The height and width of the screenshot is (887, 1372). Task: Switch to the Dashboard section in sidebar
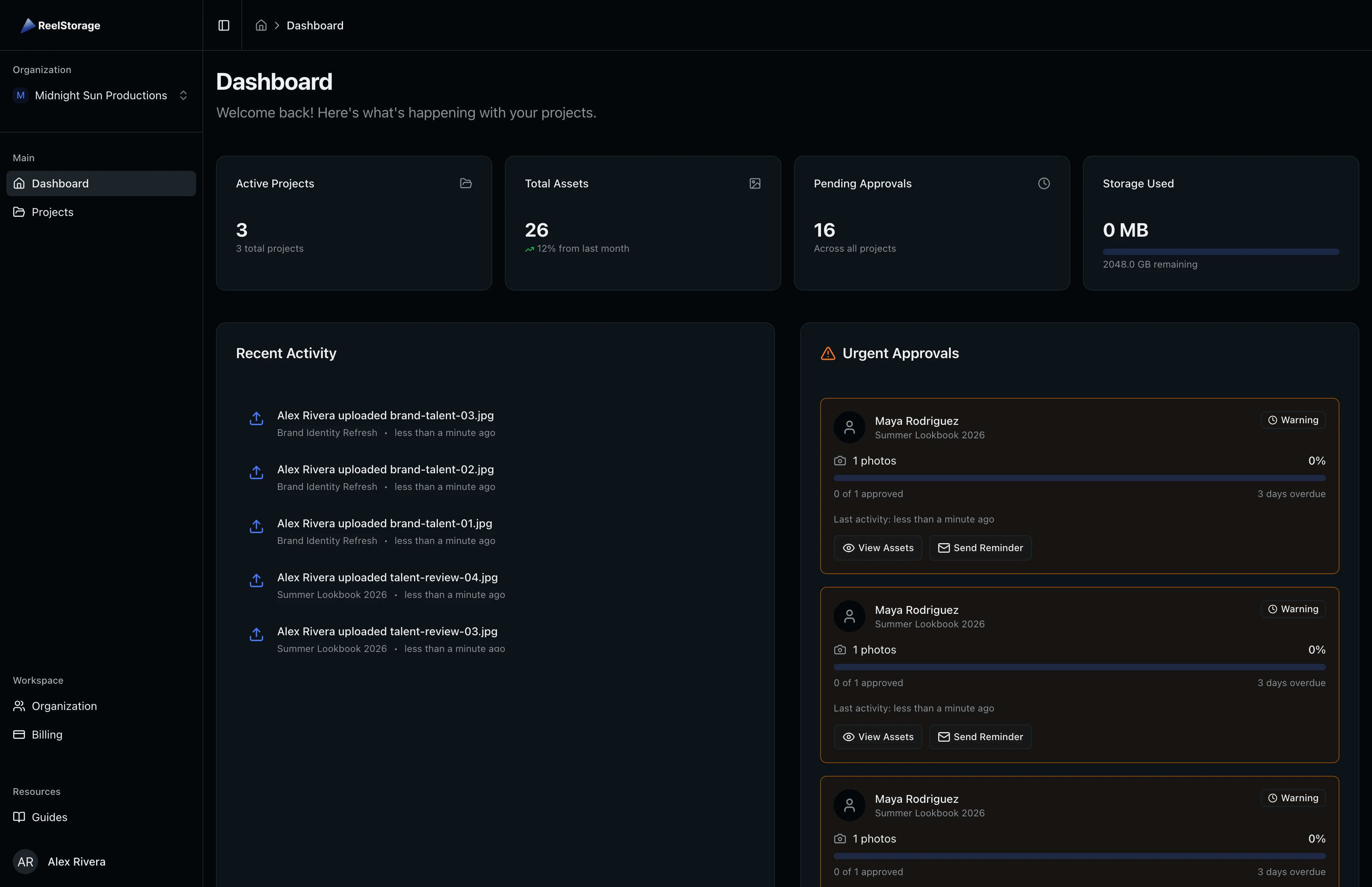click(x=60, y=183)
